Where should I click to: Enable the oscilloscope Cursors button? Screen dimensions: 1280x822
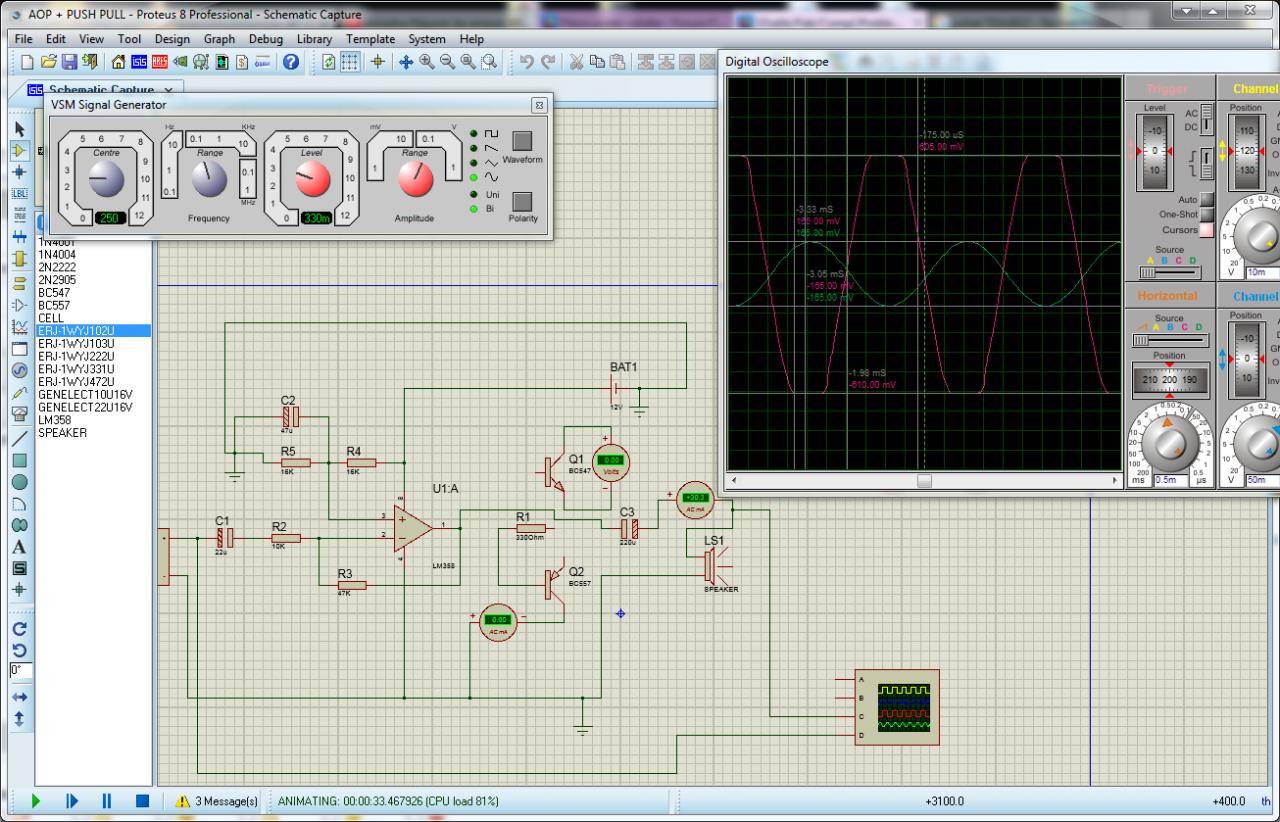1206,230
